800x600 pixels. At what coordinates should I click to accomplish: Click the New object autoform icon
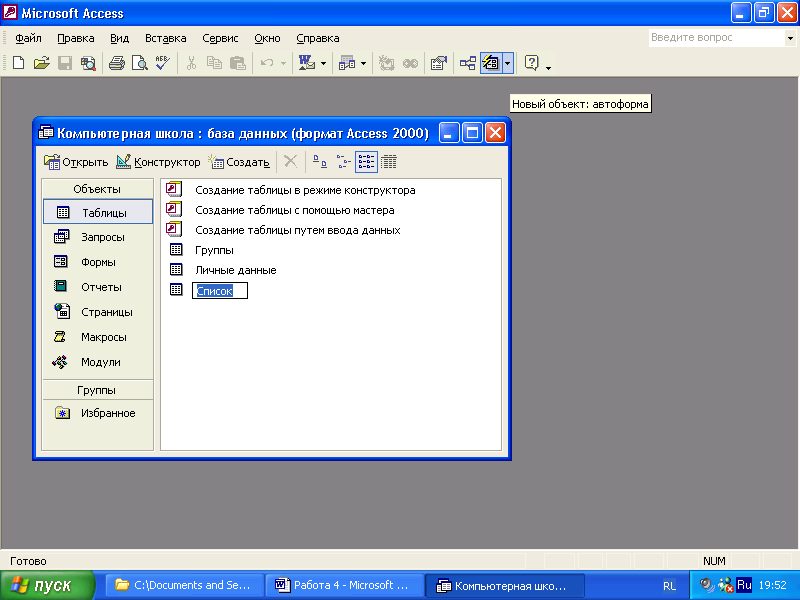tap(491, 63)
